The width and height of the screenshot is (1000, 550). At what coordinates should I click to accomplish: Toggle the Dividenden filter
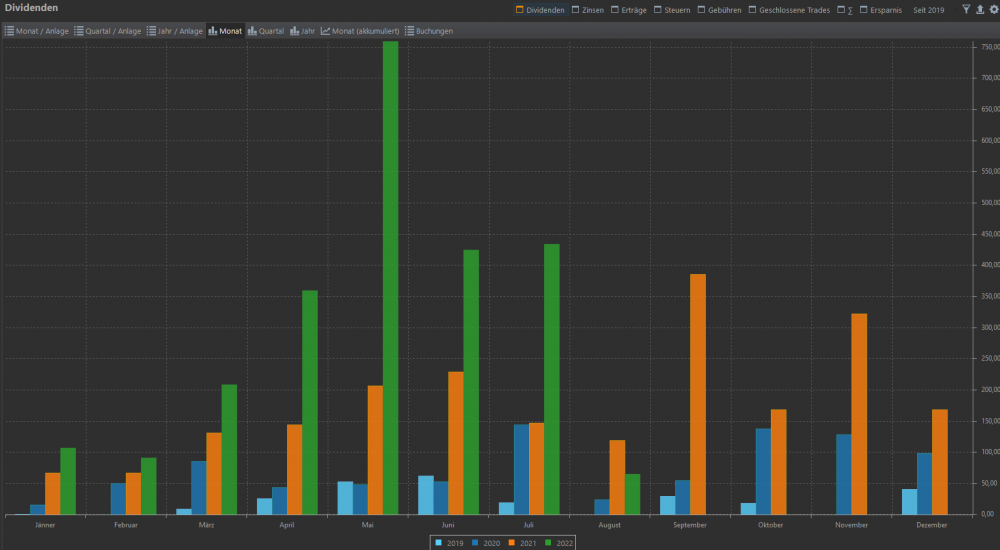540,10
